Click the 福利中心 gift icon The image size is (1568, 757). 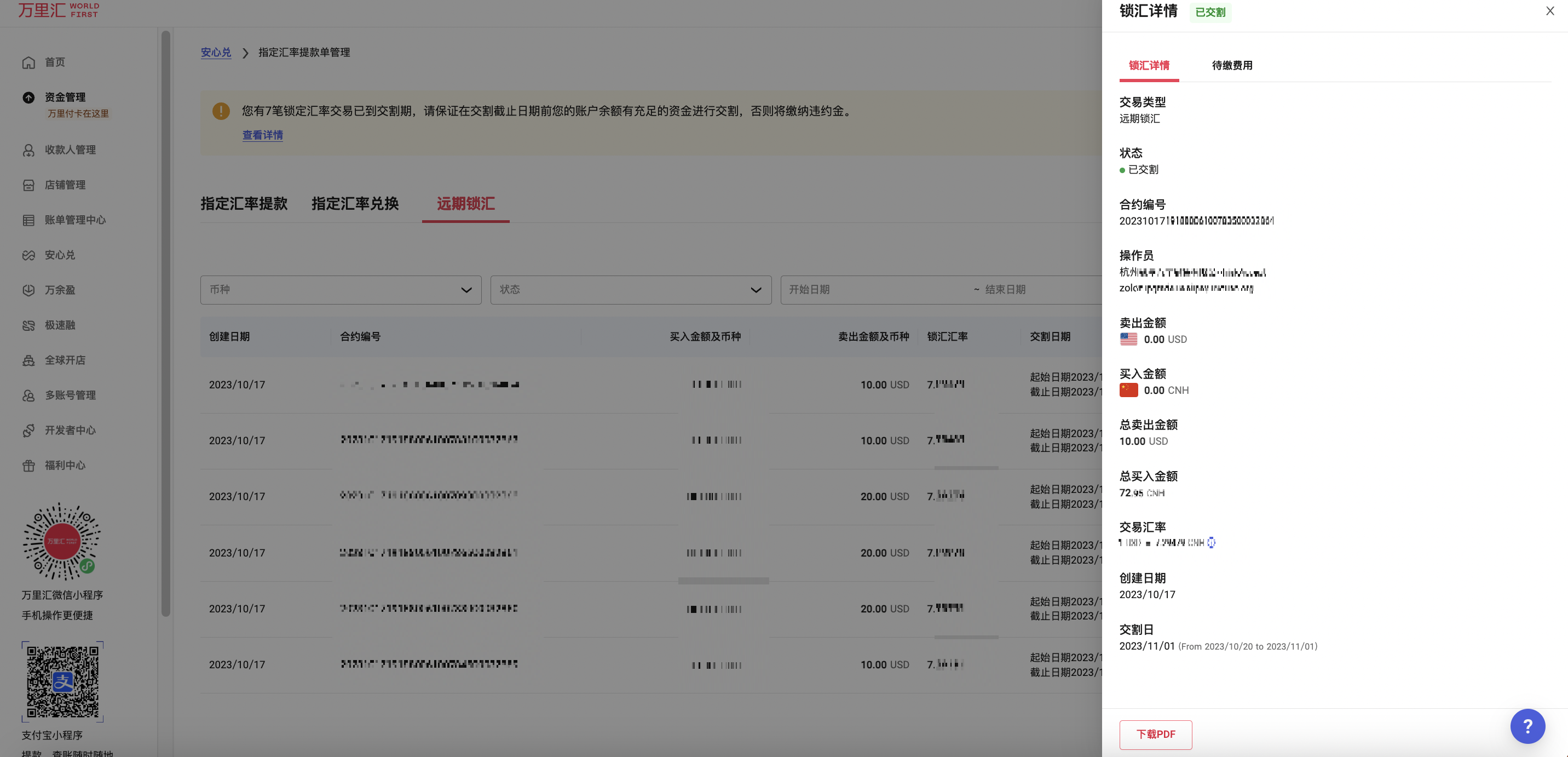tap(28, 466)
